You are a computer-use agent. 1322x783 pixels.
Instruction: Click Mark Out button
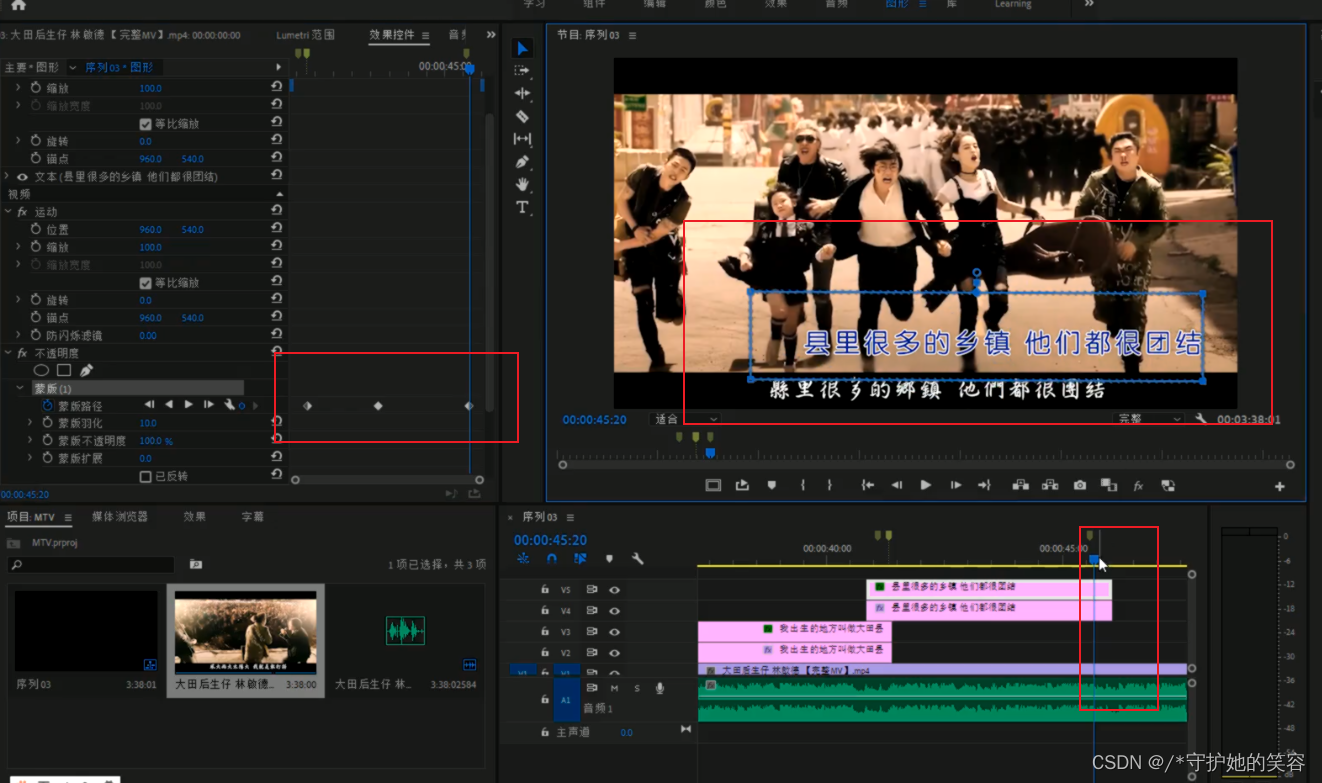pyautogui.click(x=829, y=485)
